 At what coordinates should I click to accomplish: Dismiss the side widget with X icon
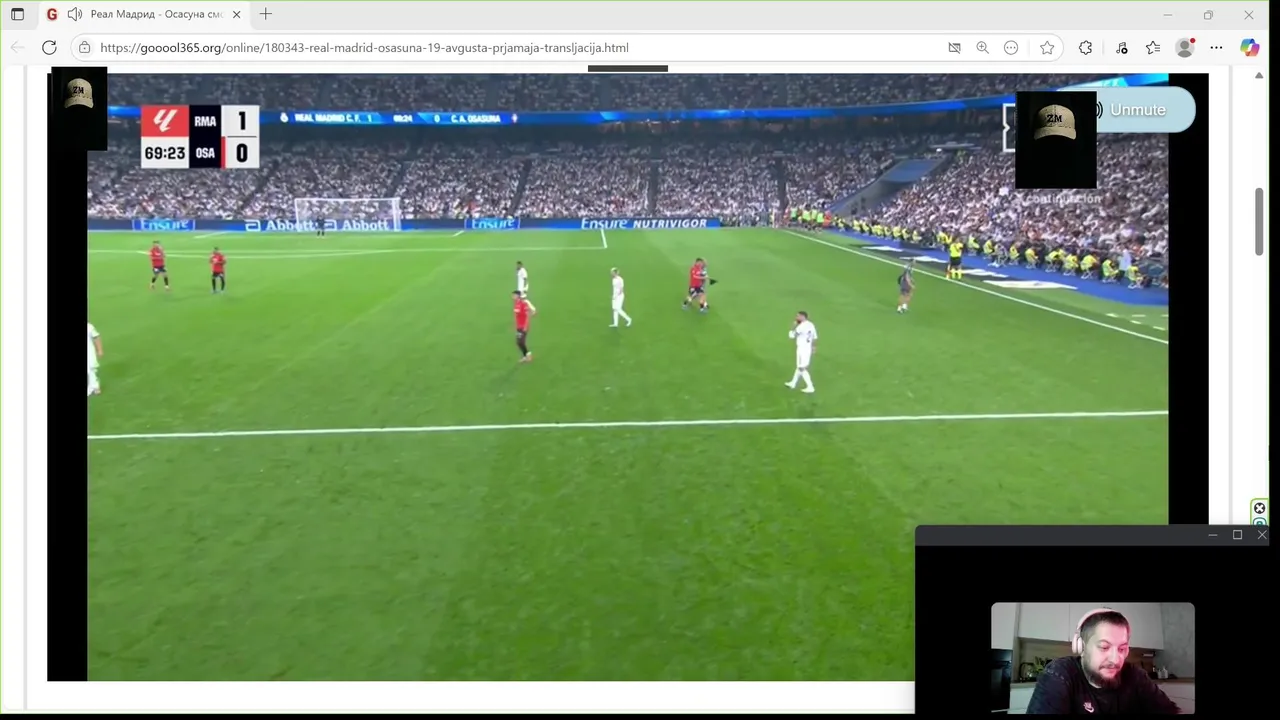click(x=1260, y=508)
